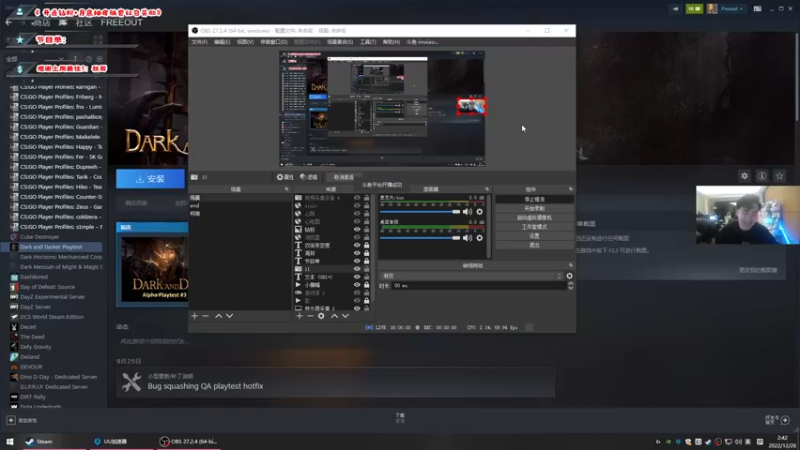Switch to UU加速器 in the Windows taskbar
This screenshot has height=450, width=800.
pos(111,441)
